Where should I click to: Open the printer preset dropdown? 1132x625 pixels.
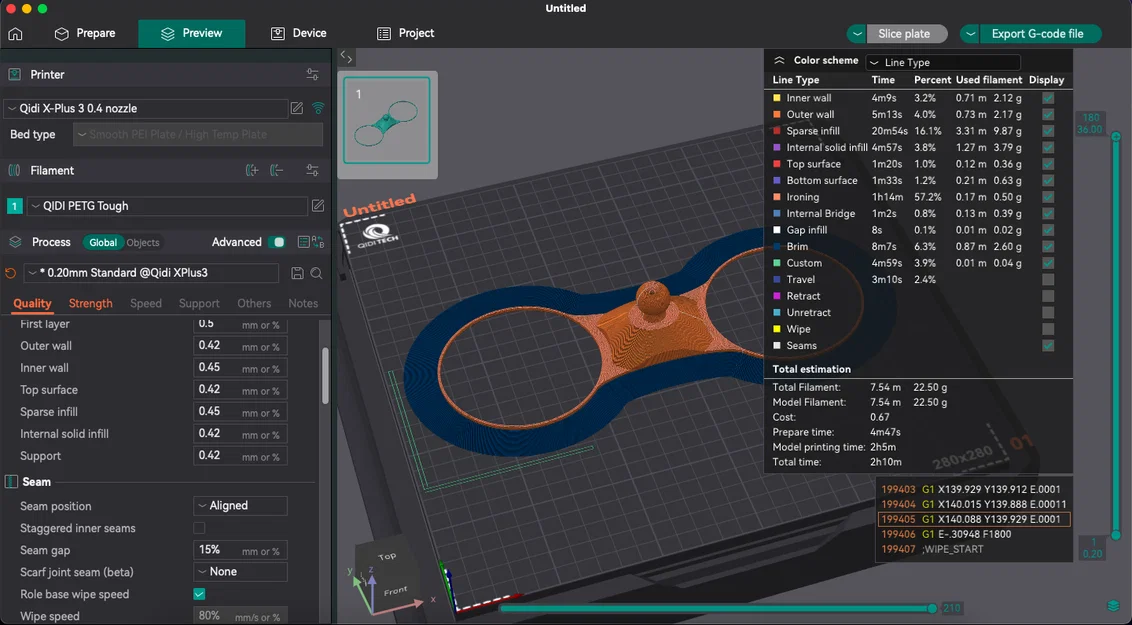tap(146, 108)
